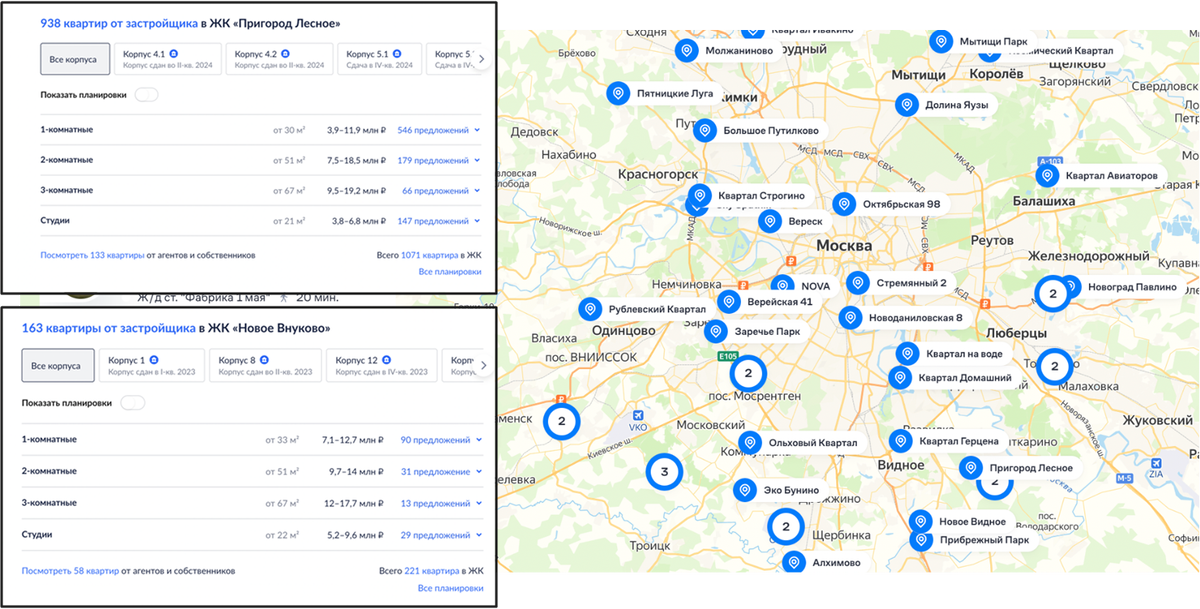Click the price 3,9–11,9 млн ₽
The height and width of the screenshot is (609, 1200).
click(x=356, y=130)
